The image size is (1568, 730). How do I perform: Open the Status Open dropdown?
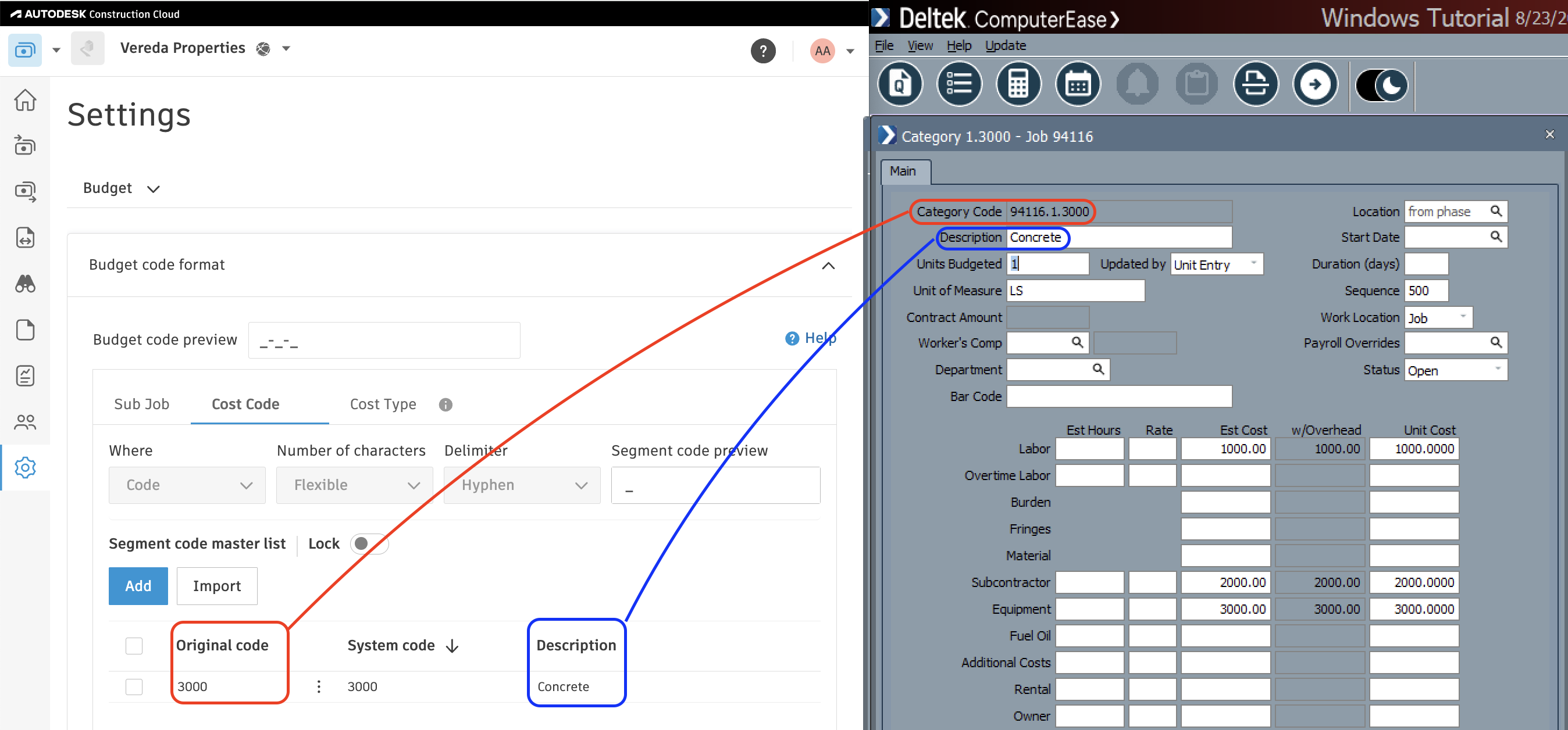coord(1455,370)
